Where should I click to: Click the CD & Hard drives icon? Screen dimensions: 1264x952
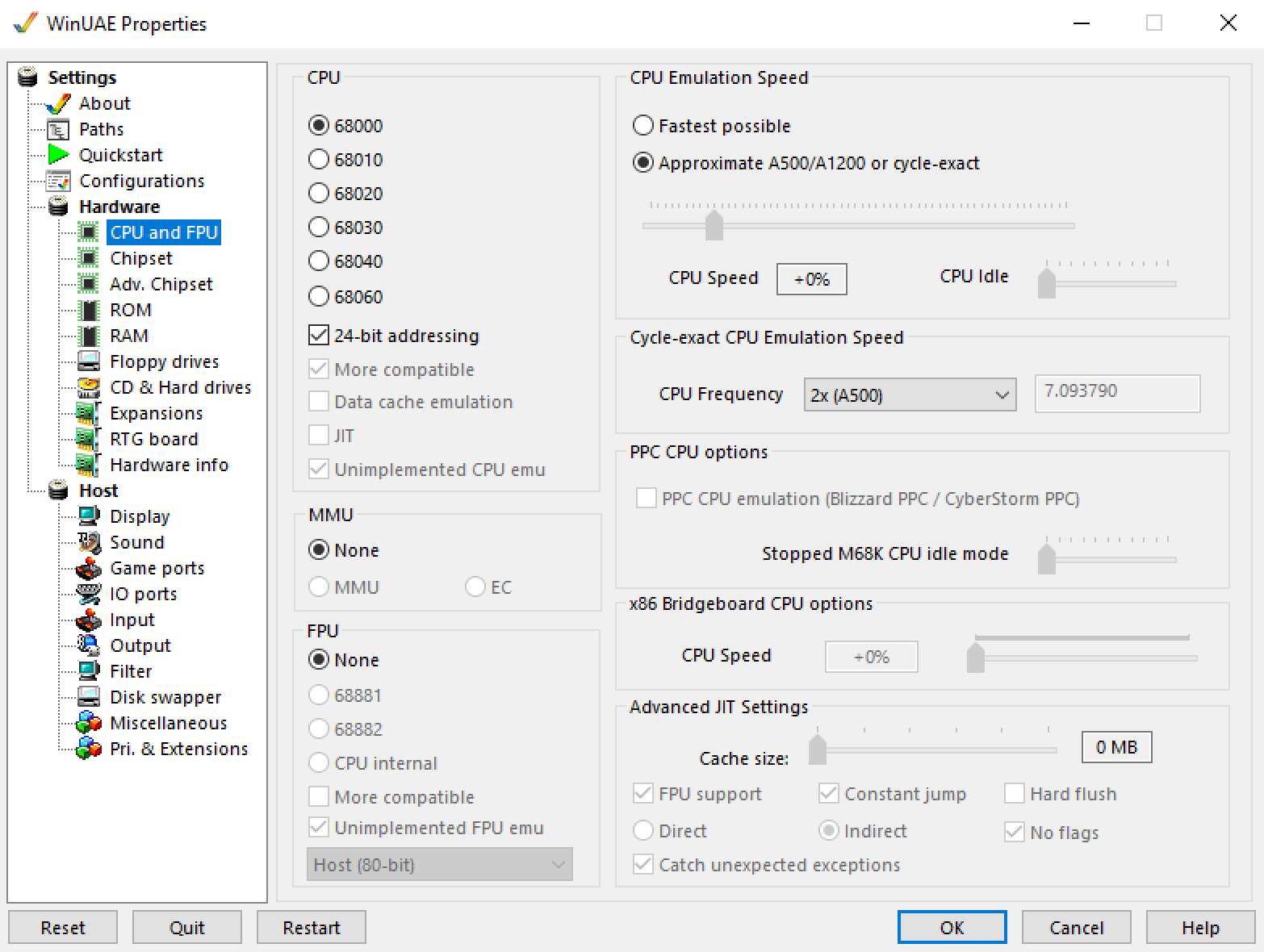(x=89, y=387)
